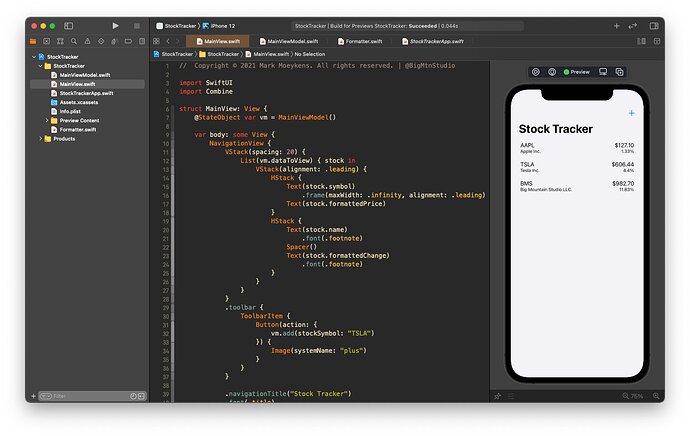Collapse the StockTracker group folder
This screenshot has height=436, width=690.
click(x=40, y=66)
